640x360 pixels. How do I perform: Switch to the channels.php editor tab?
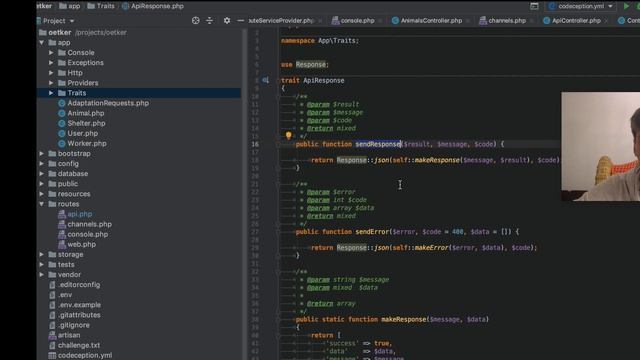tap(502, 20)
